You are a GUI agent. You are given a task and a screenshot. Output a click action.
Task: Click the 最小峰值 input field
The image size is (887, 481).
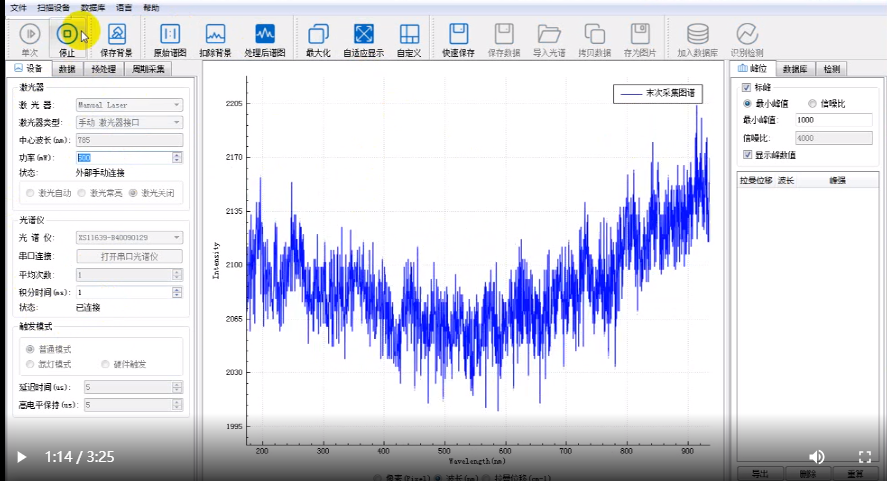click(833, 120)
